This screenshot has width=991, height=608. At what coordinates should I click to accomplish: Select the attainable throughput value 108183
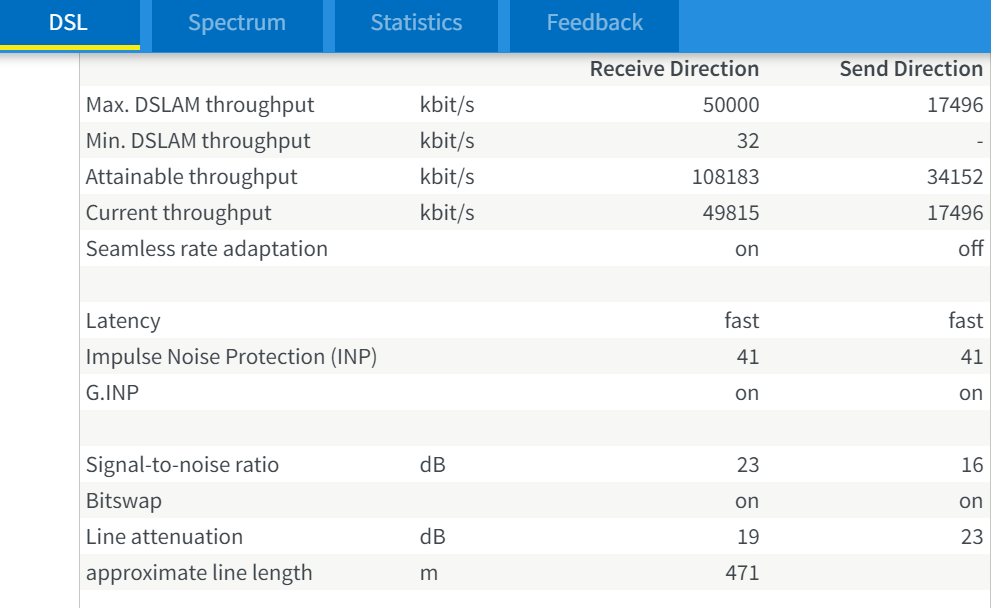[x=725, y=177]
